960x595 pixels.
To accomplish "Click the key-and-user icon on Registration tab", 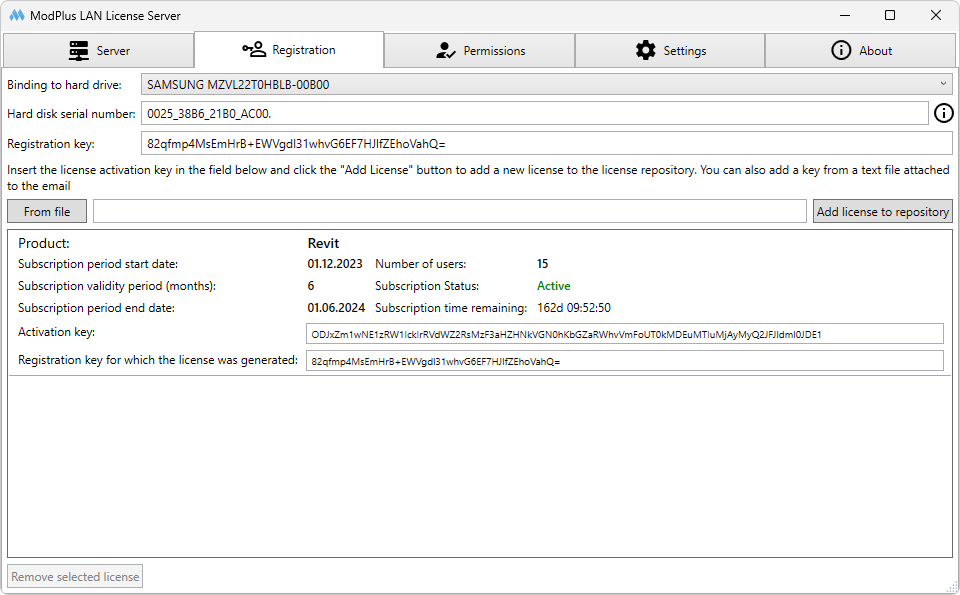I will coord(254,49).
